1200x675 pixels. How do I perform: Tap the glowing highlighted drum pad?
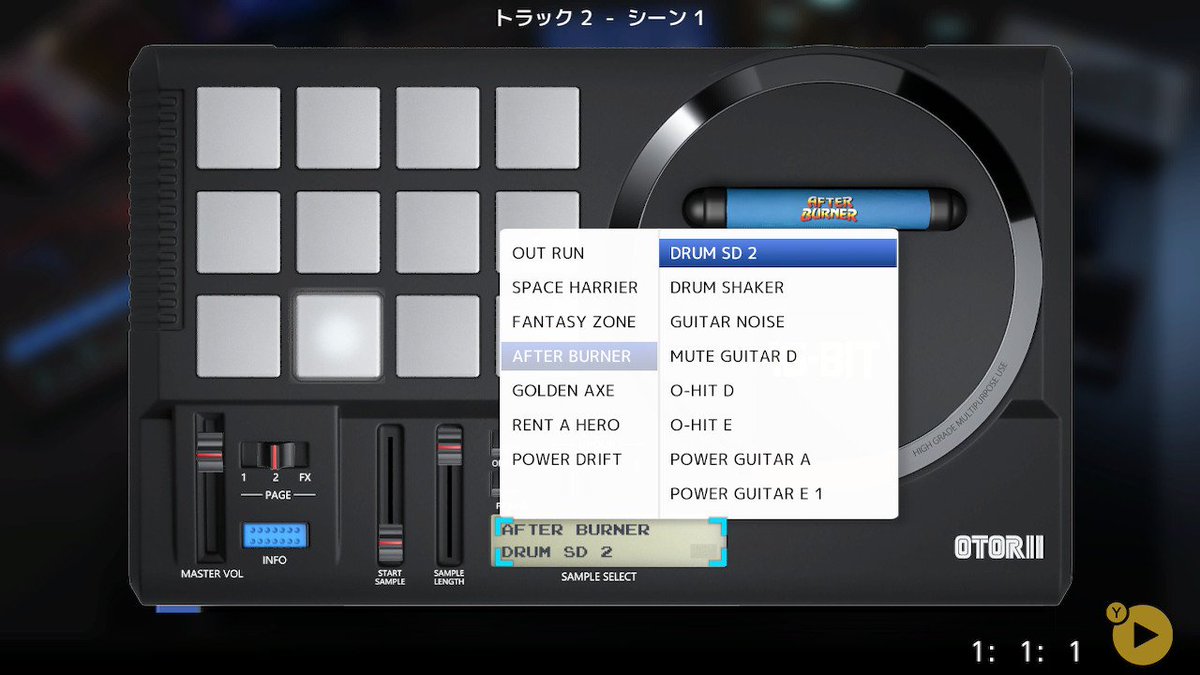[338, 336]
